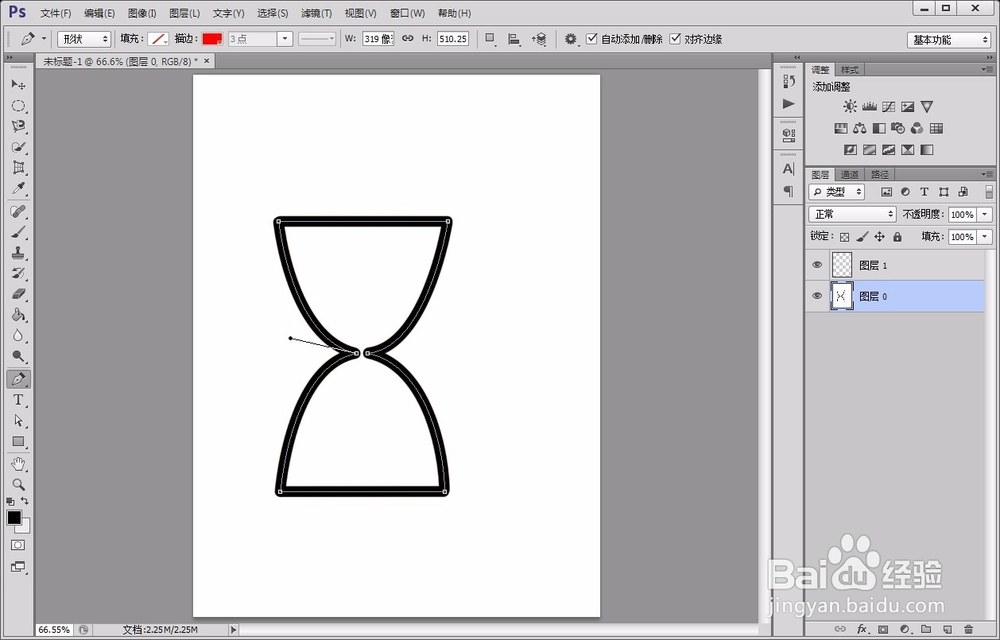Add Curves adjustment
The height and width of the screenshot is (640, 1000).
pyautogui.click(x=888, y=106)
